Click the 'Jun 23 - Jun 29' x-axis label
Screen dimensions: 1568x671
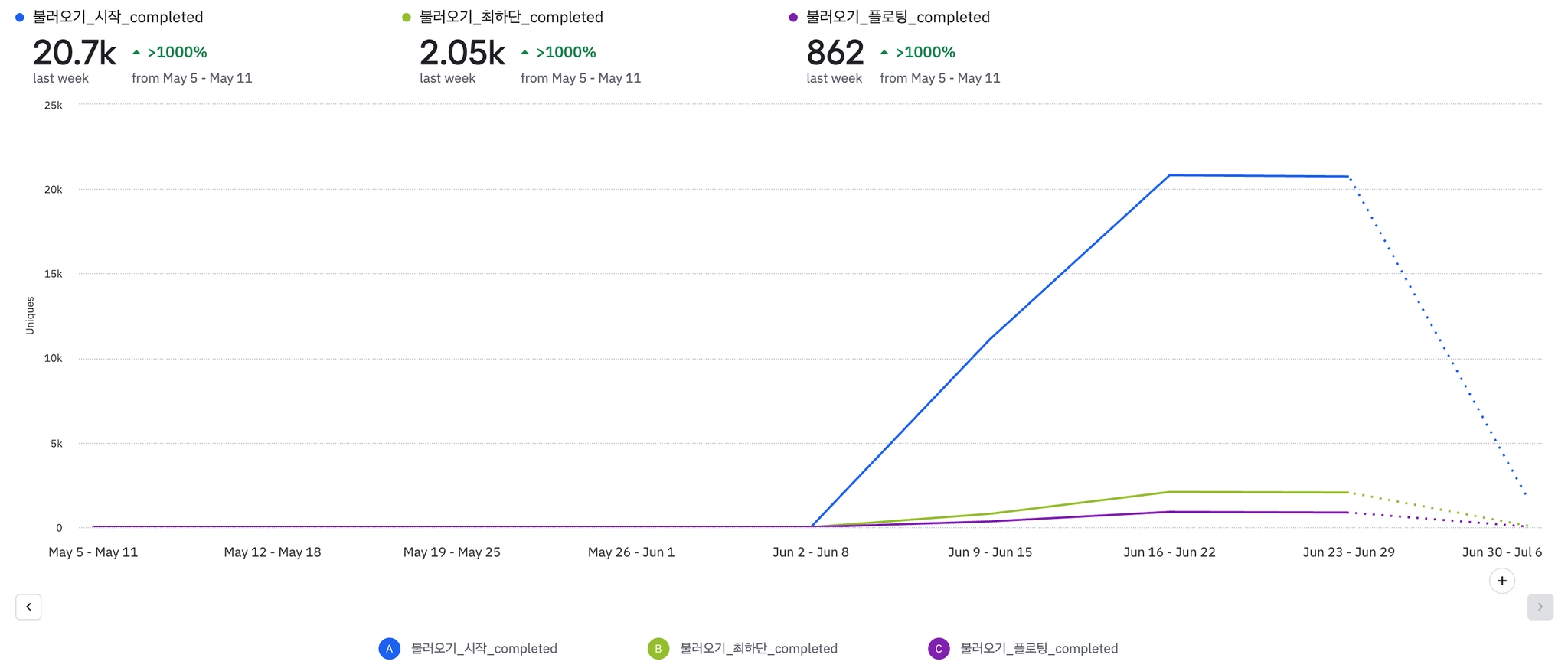[1349, 552]
